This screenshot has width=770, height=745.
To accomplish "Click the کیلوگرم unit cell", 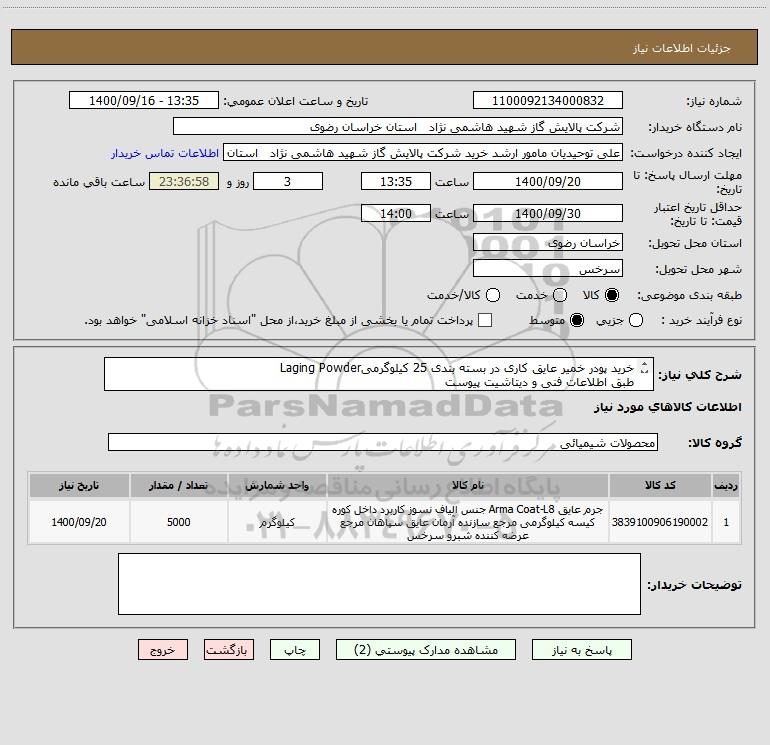I will pyautogui.click(x=277, y=522).
